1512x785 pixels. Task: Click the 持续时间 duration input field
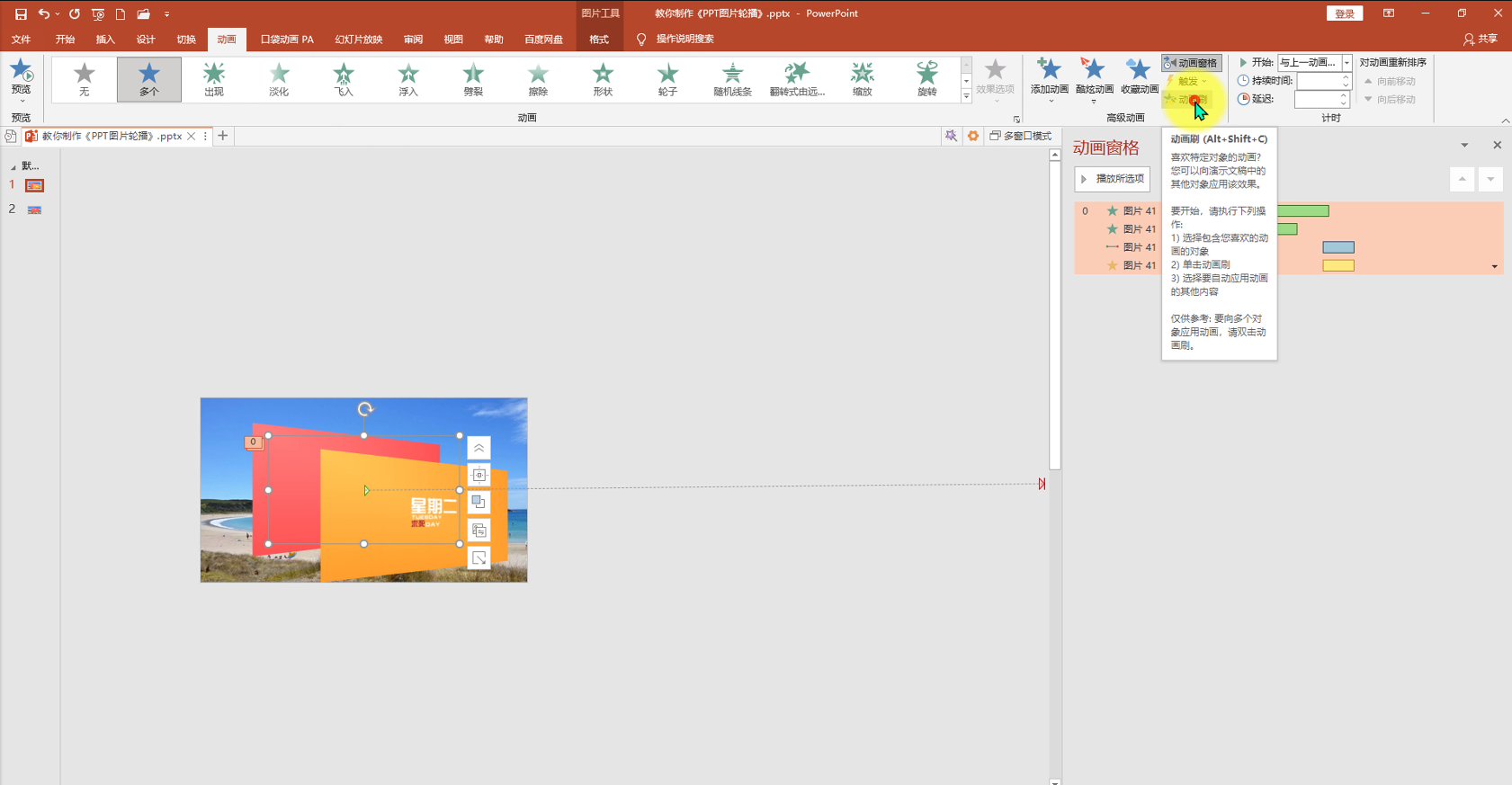[1319, 81]
